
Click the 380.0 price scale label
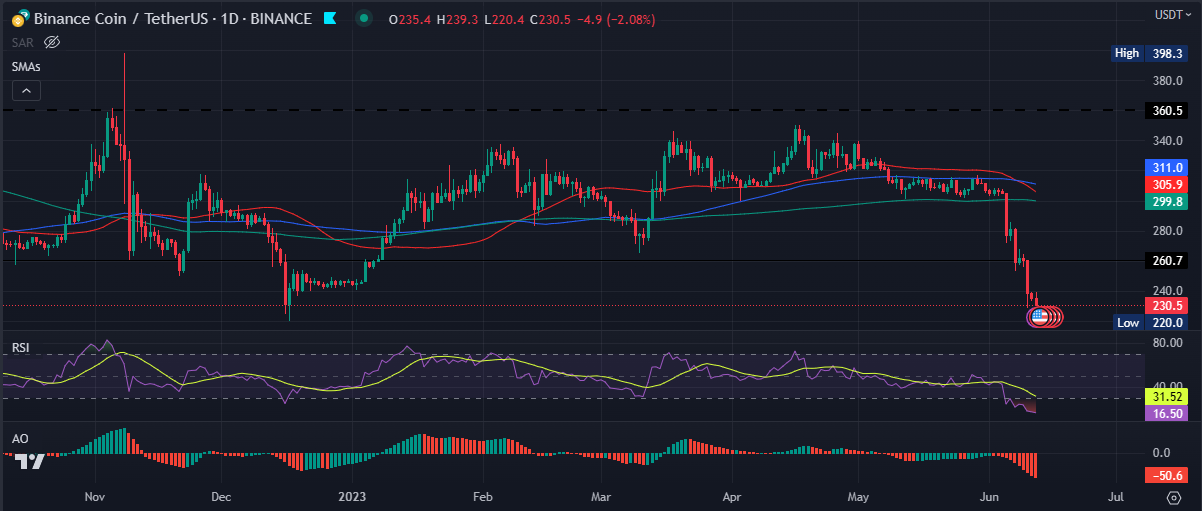1169,80
